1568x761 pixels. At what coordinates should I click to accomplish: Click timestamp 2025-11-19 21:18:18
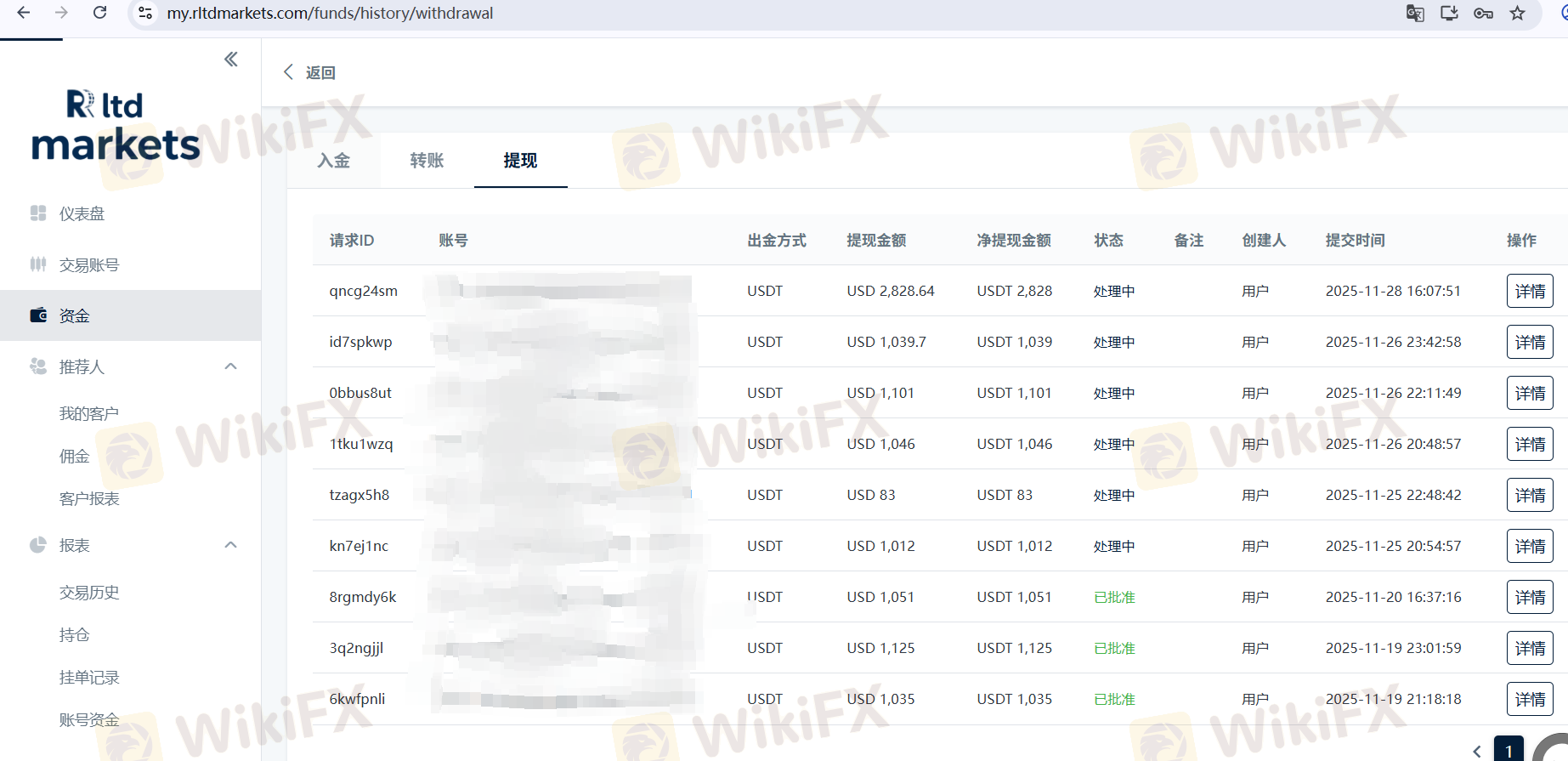coord(1394,699)
